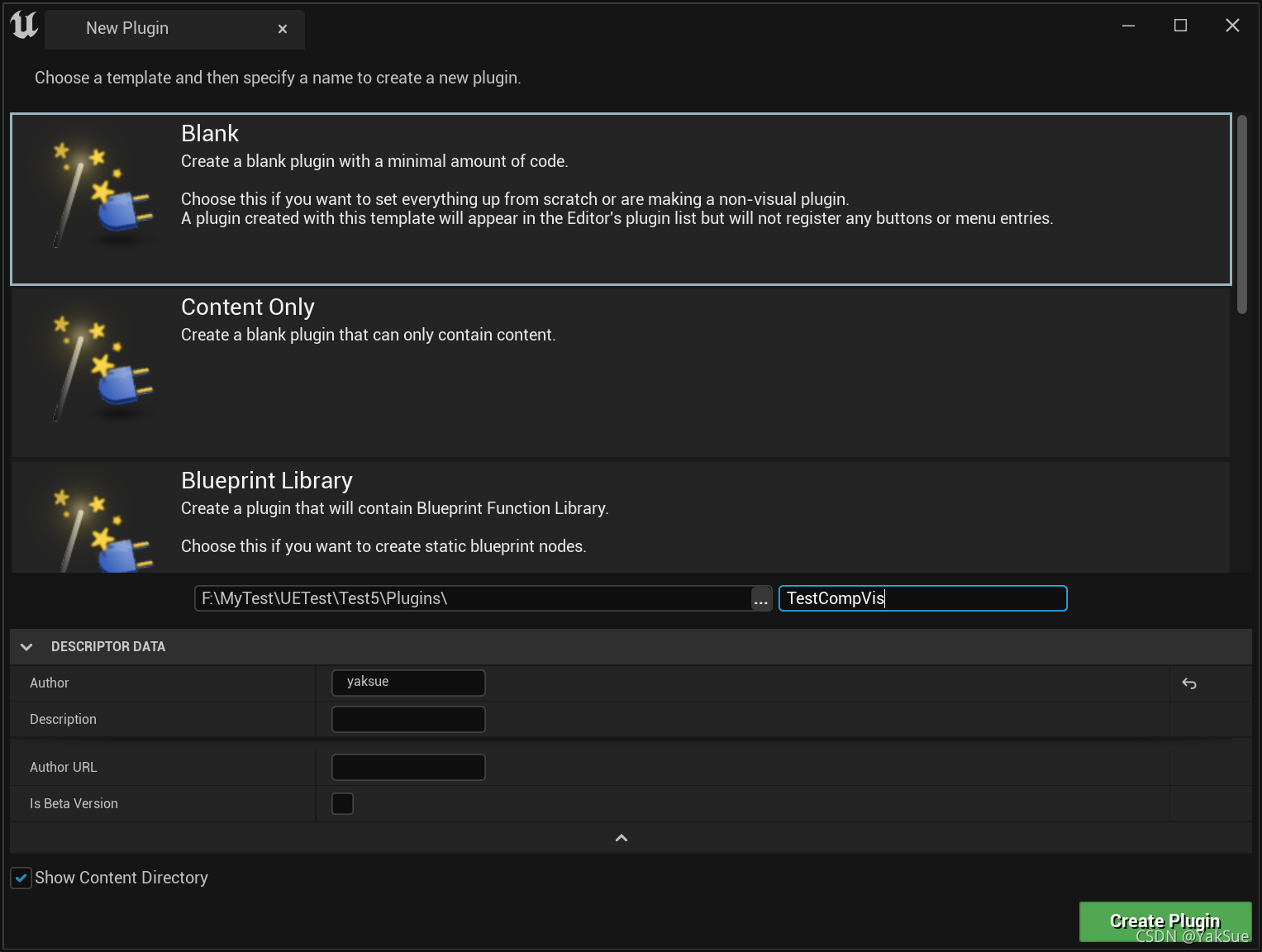This screenshot has height=952, width=1262.
Task: Click the Author URL label
Action: pyautogui.click(x=63, y=768)
